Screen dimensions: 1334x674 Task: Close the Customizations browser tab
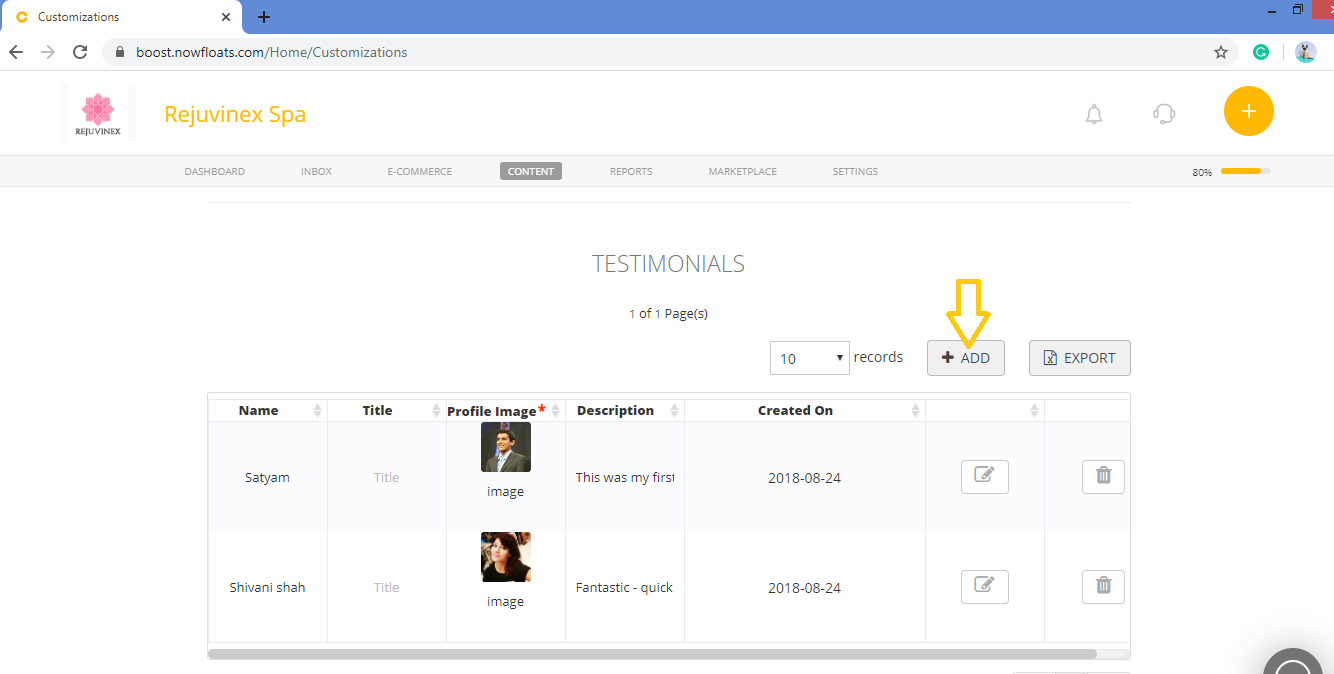[226, 17]
